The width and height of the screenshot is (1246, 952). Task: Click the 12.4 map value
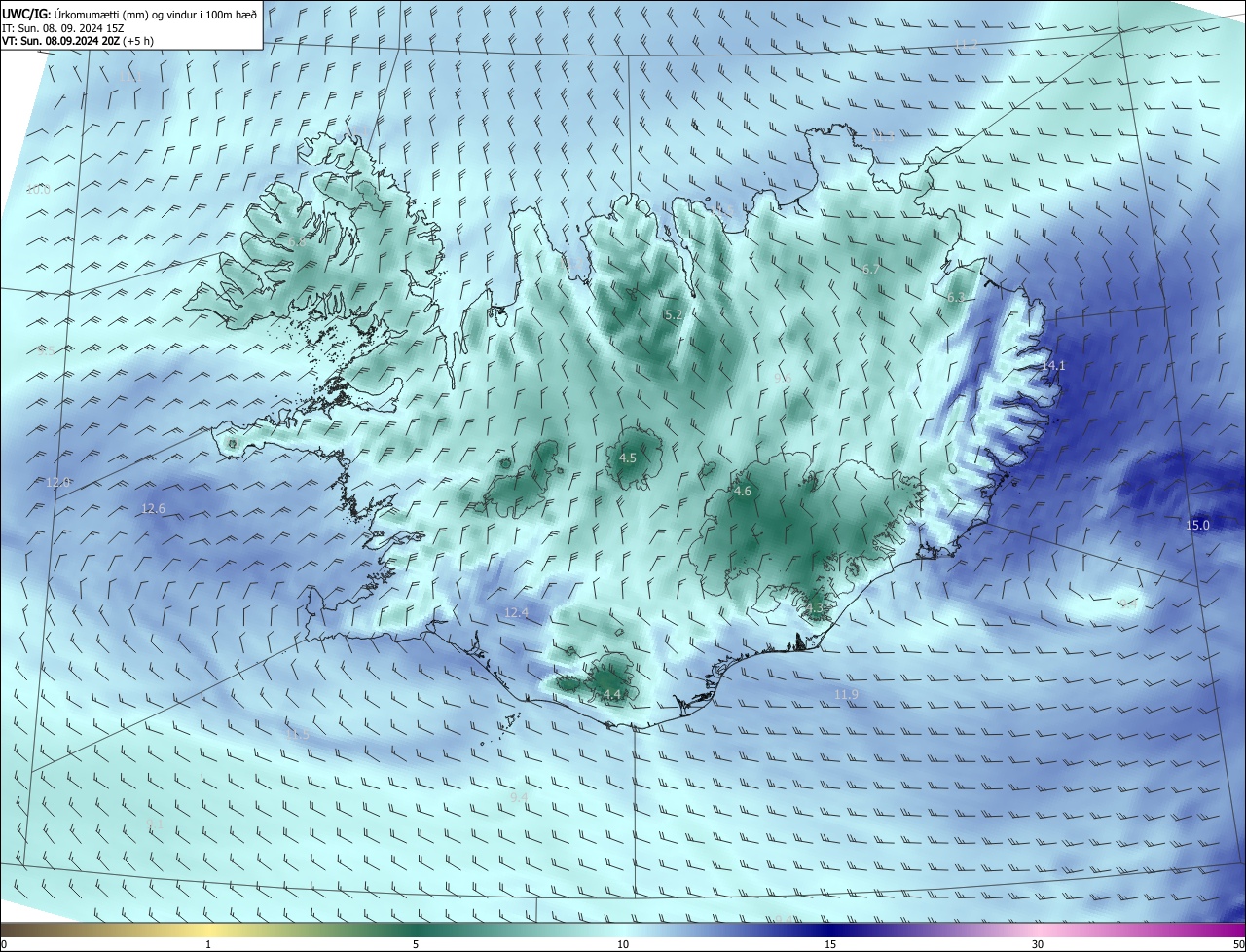coord(516,612)
